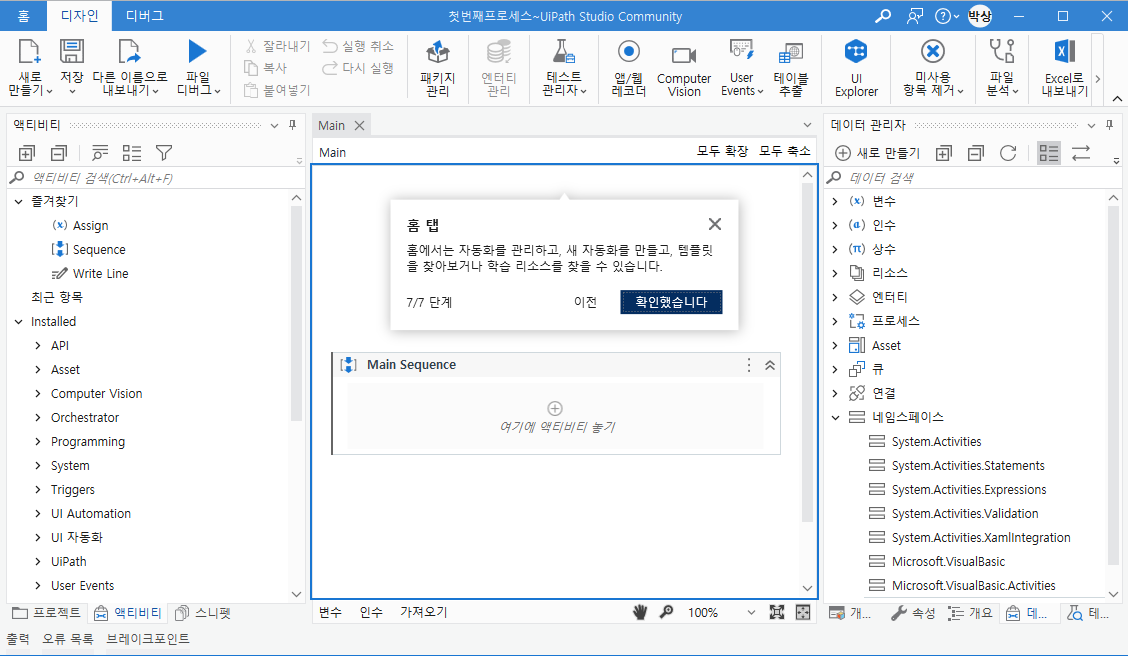Click the add activity plus icon
Image resolution: width=1128 pixels, height=656 pixels.
point(555,408)
